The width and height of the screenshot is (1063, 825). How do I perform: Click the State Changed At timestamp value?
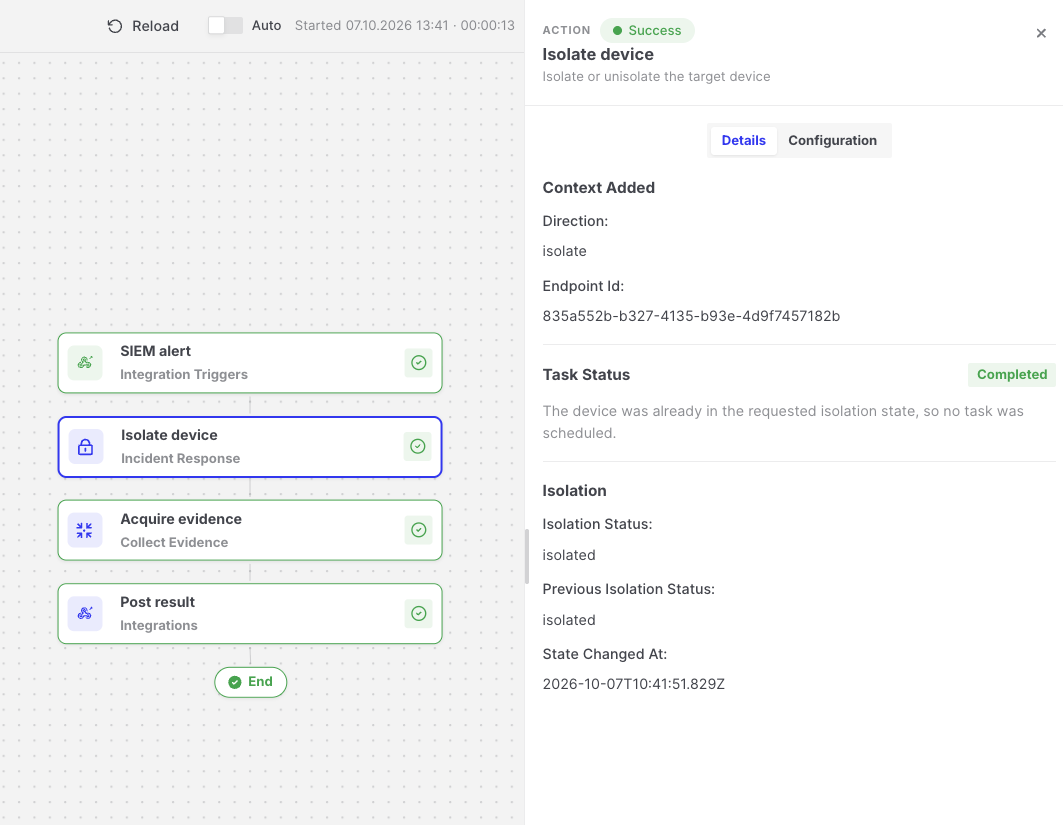pyautogui.click(x=633, y=684)
